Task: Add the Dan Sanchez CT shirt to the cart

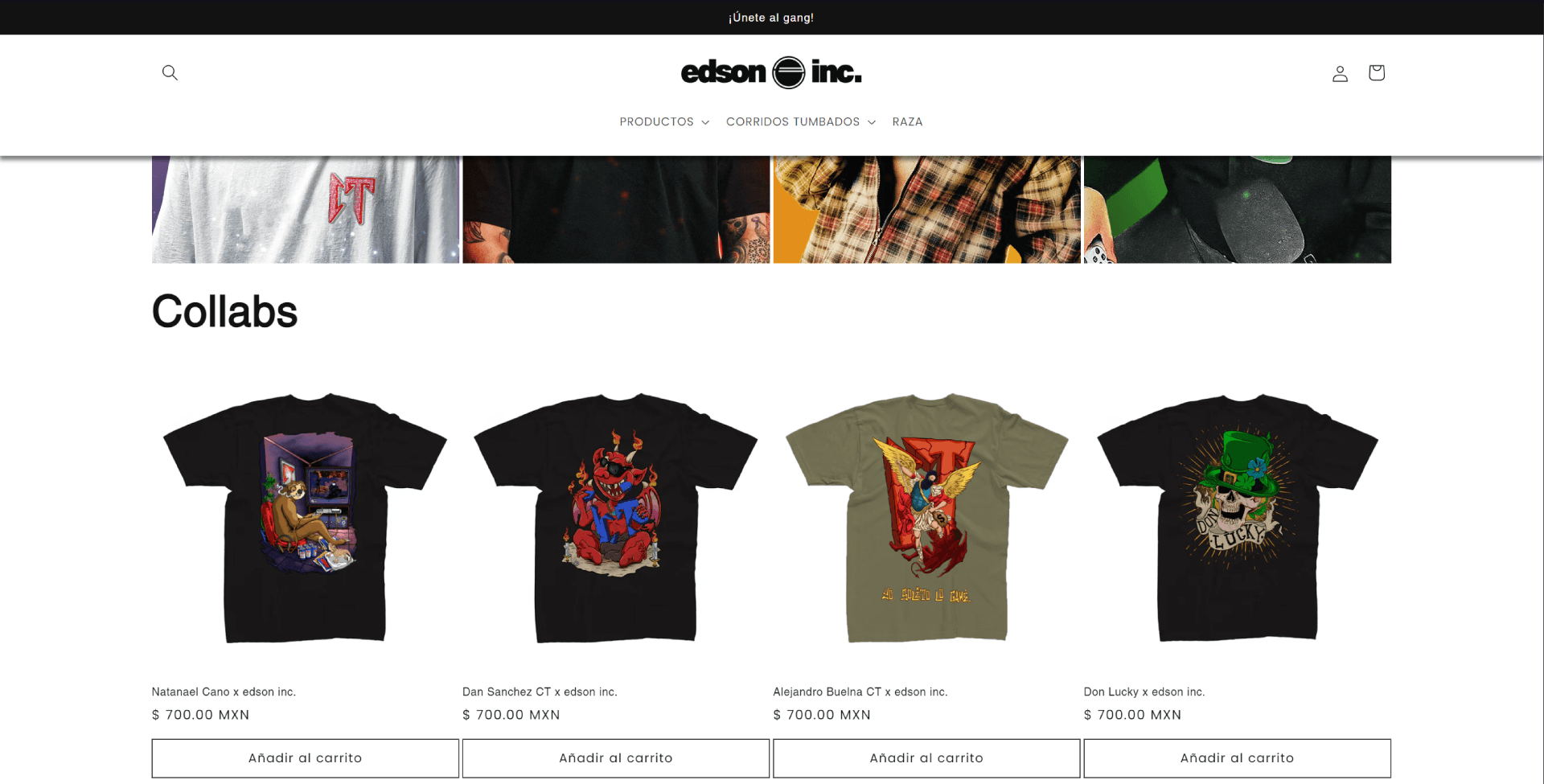Action: click(616, 758)
